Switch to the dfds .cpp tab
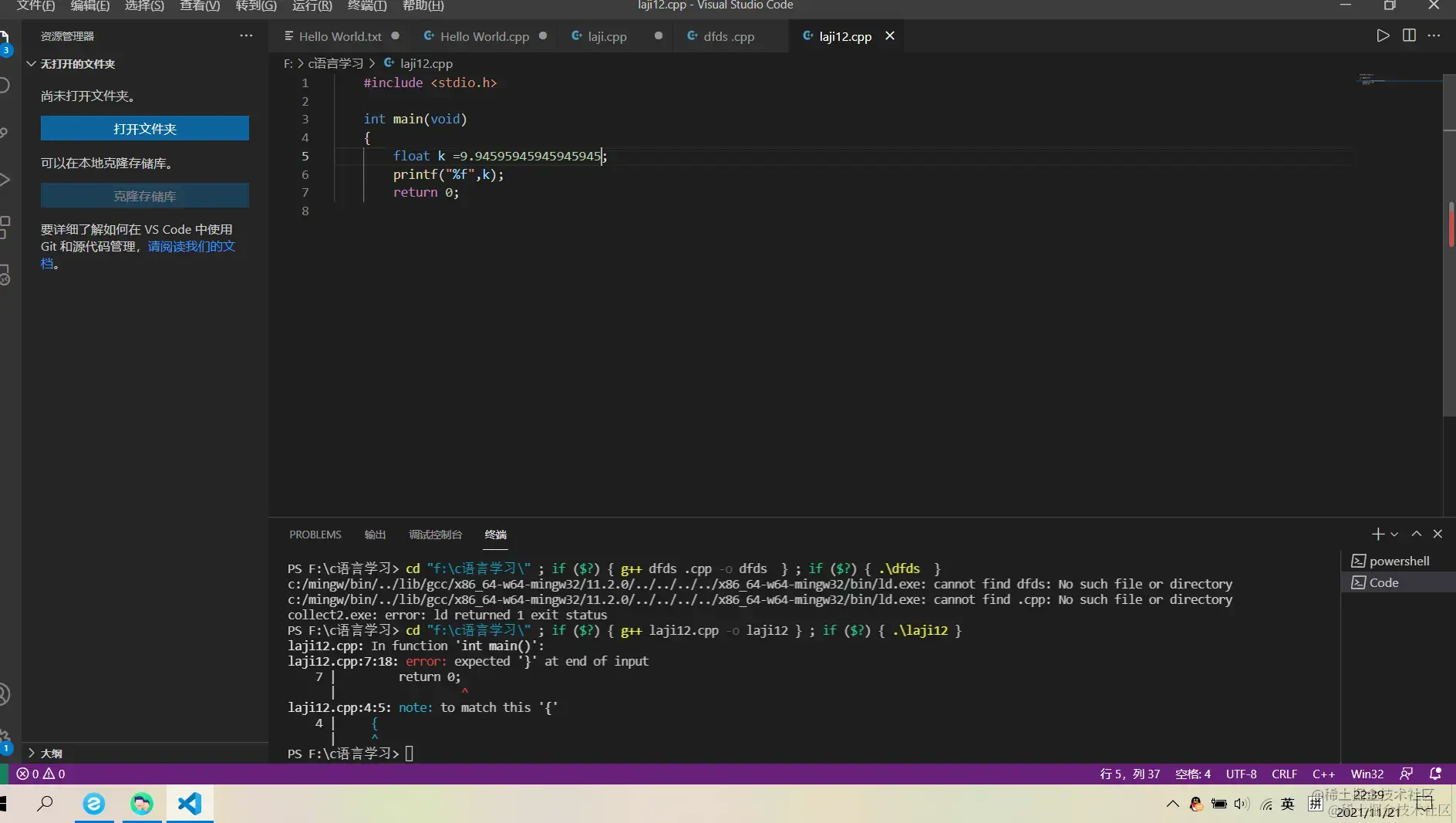 click(729, 35)
